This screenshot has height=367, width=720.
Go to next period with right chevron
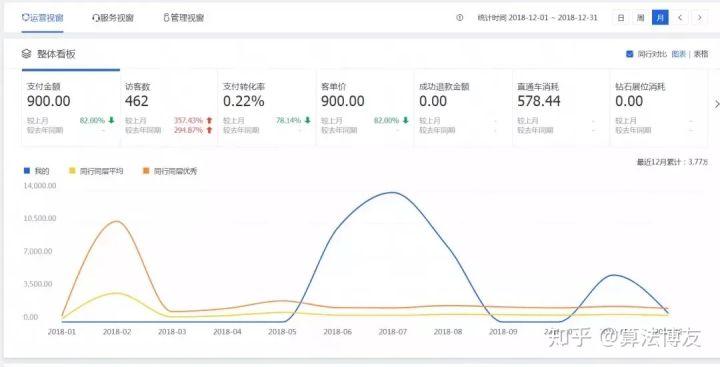[700, 18]
